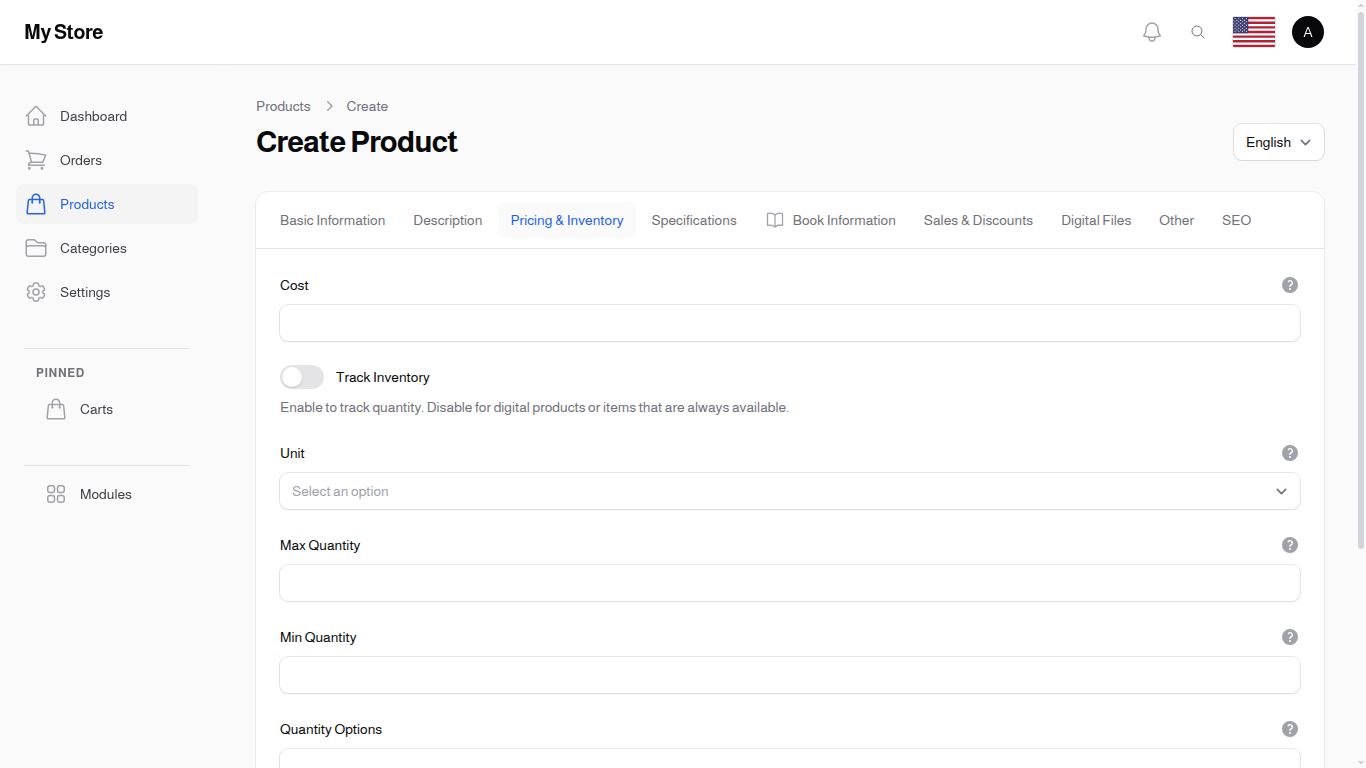Click the US flag language icon
The width and height of the screenshot is (1366, 768).
click(x=1253, y=32)
